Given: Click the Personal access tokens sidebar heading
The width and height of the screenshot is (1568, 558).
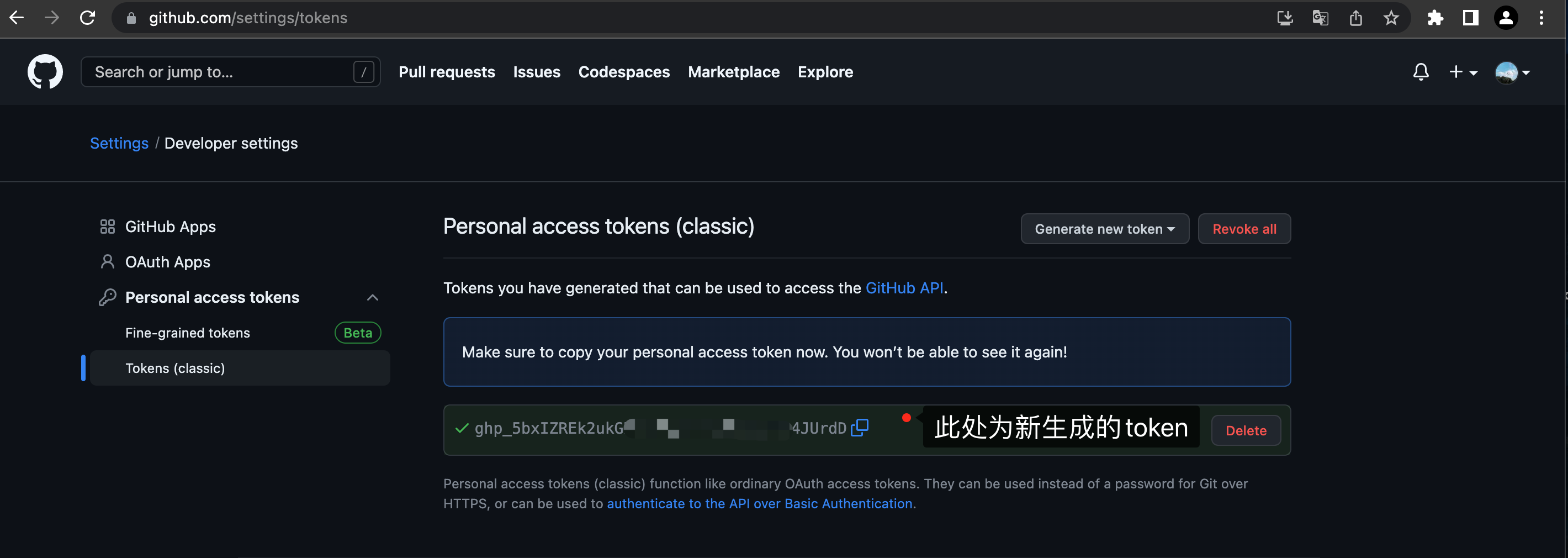Looking at the screenshot, I should point(212,297).
